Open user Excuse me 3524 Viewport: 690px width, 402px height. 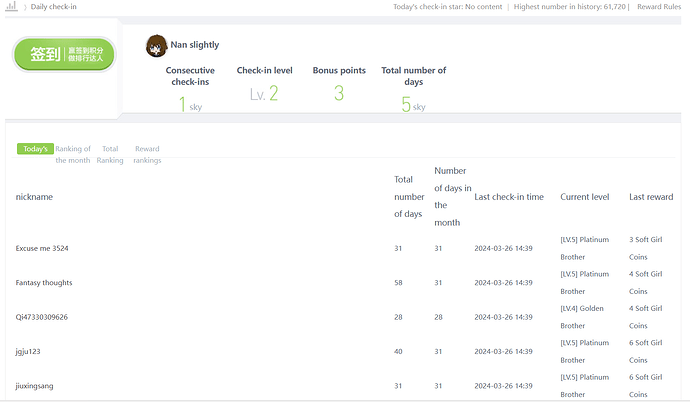pos(42,248)
